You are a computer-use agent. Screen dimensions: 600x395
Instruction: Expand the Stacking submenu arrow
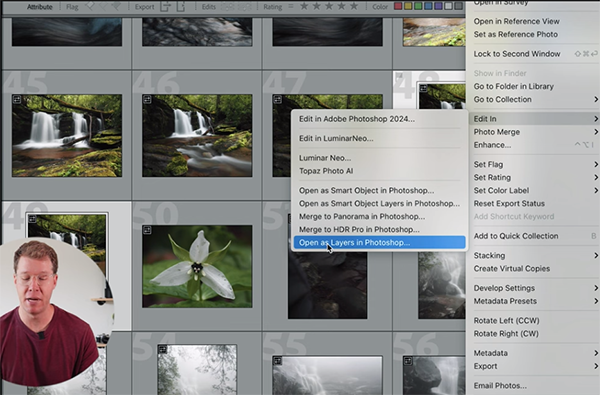pos(596,256)
